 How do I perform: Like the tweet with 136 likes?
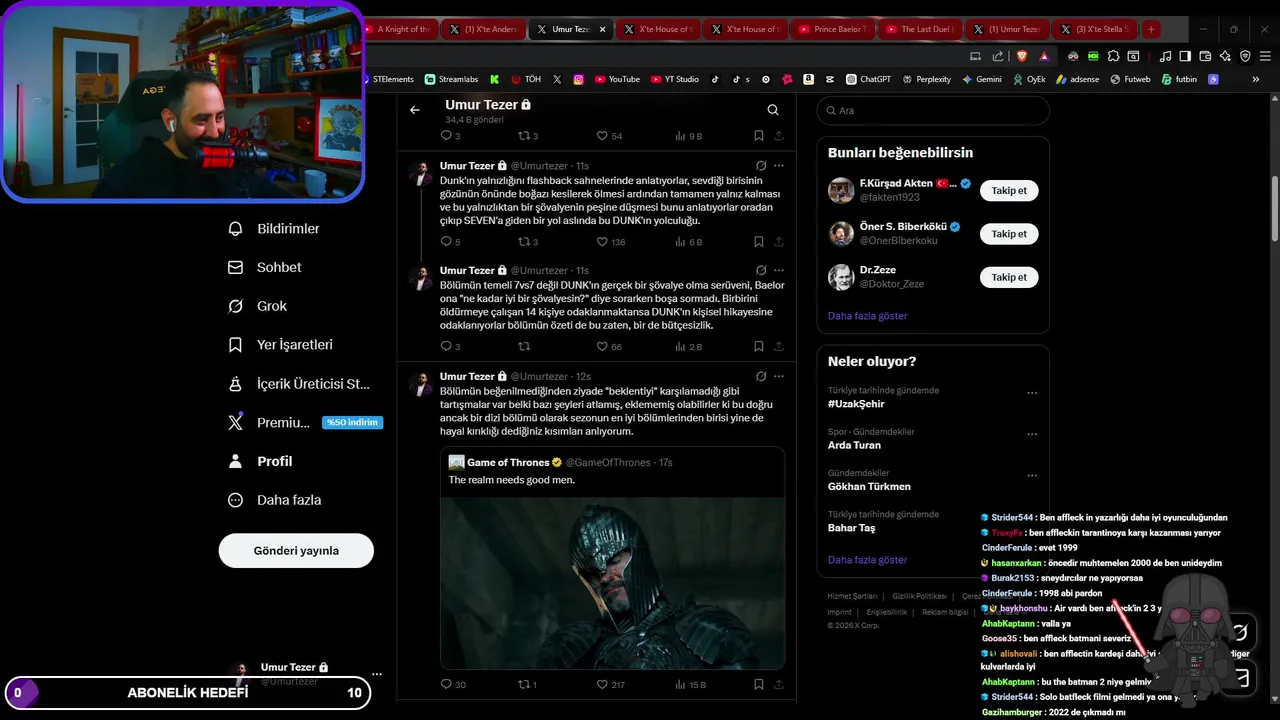[x=611, y=242]
